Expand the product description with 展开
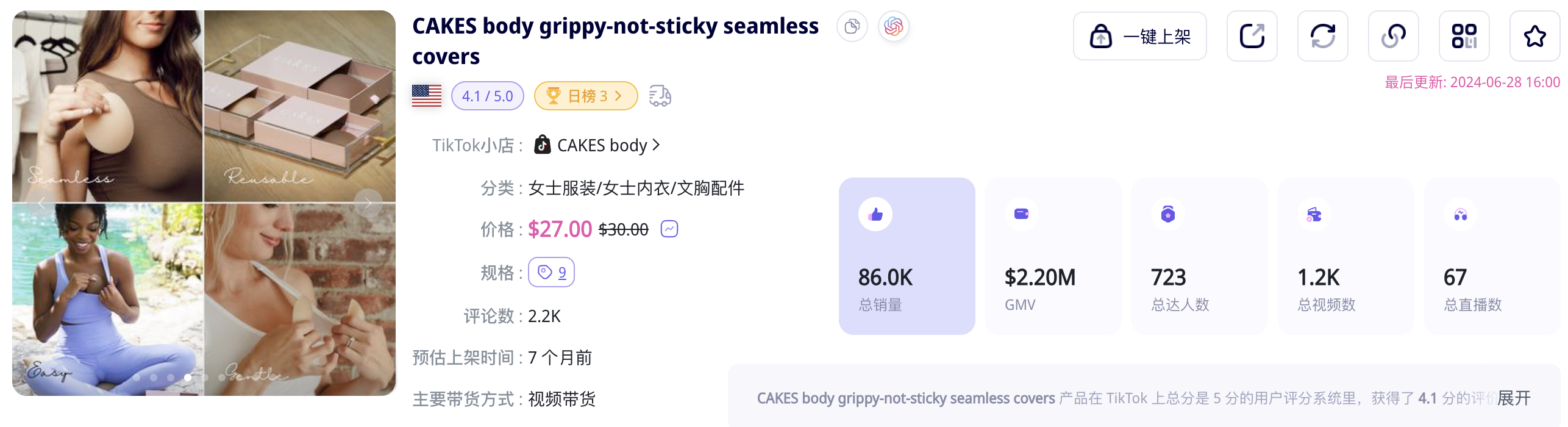 click(1513, 398)
